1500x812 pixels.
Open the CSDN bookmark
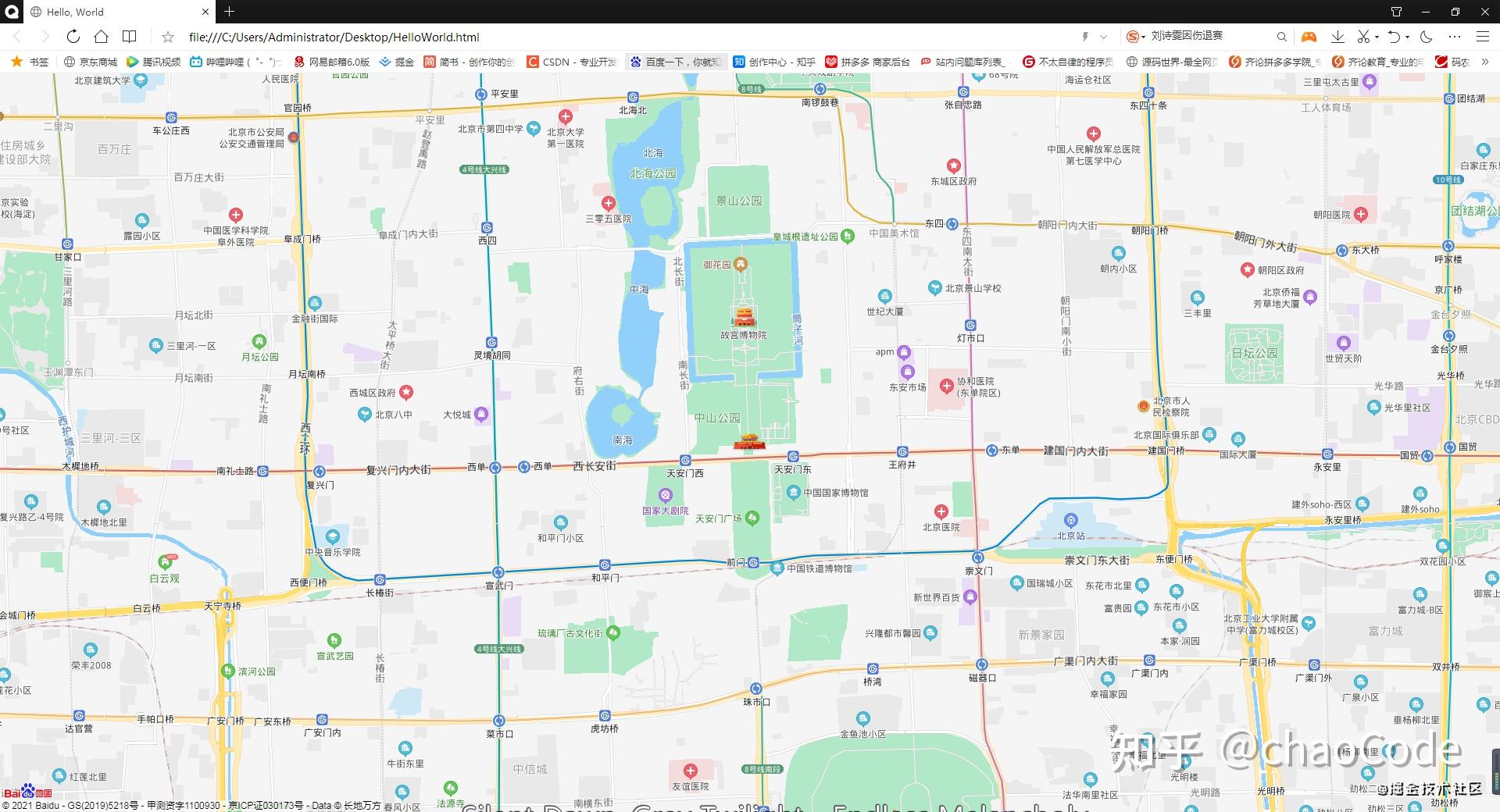coord(572,62)
